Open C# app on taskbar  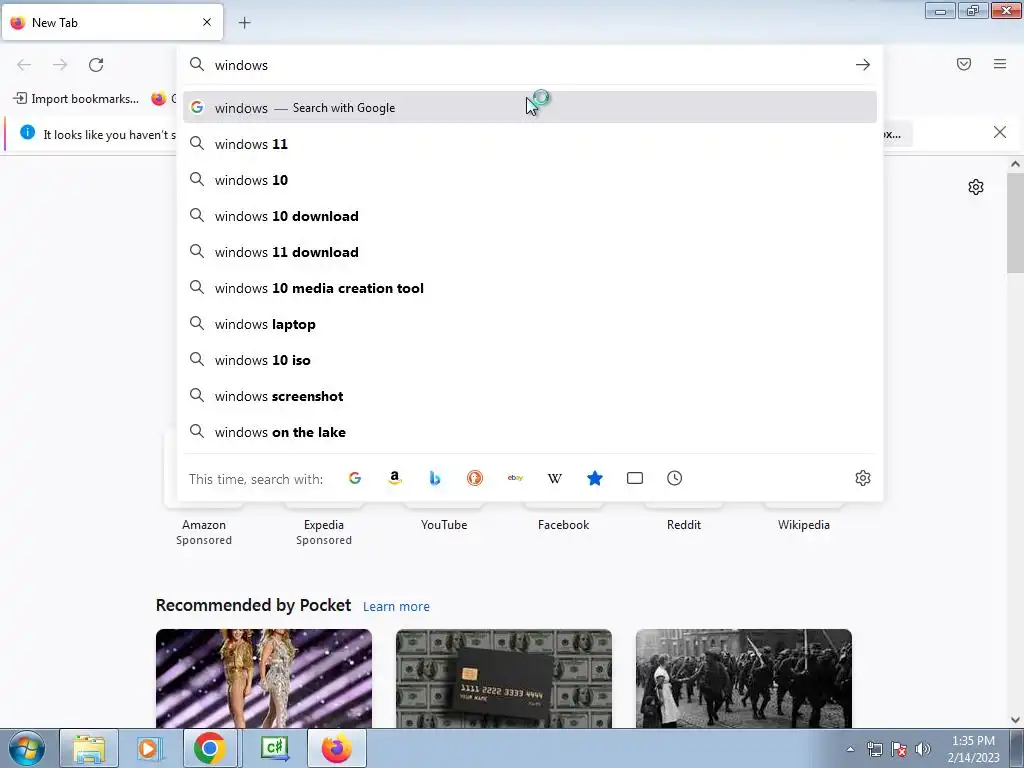(275, 748)
